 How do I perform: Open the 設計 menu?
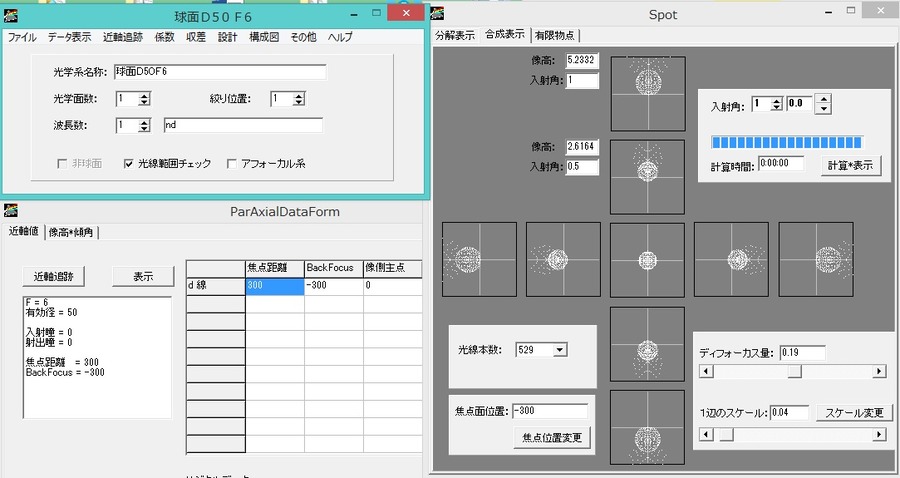(227, 37)
